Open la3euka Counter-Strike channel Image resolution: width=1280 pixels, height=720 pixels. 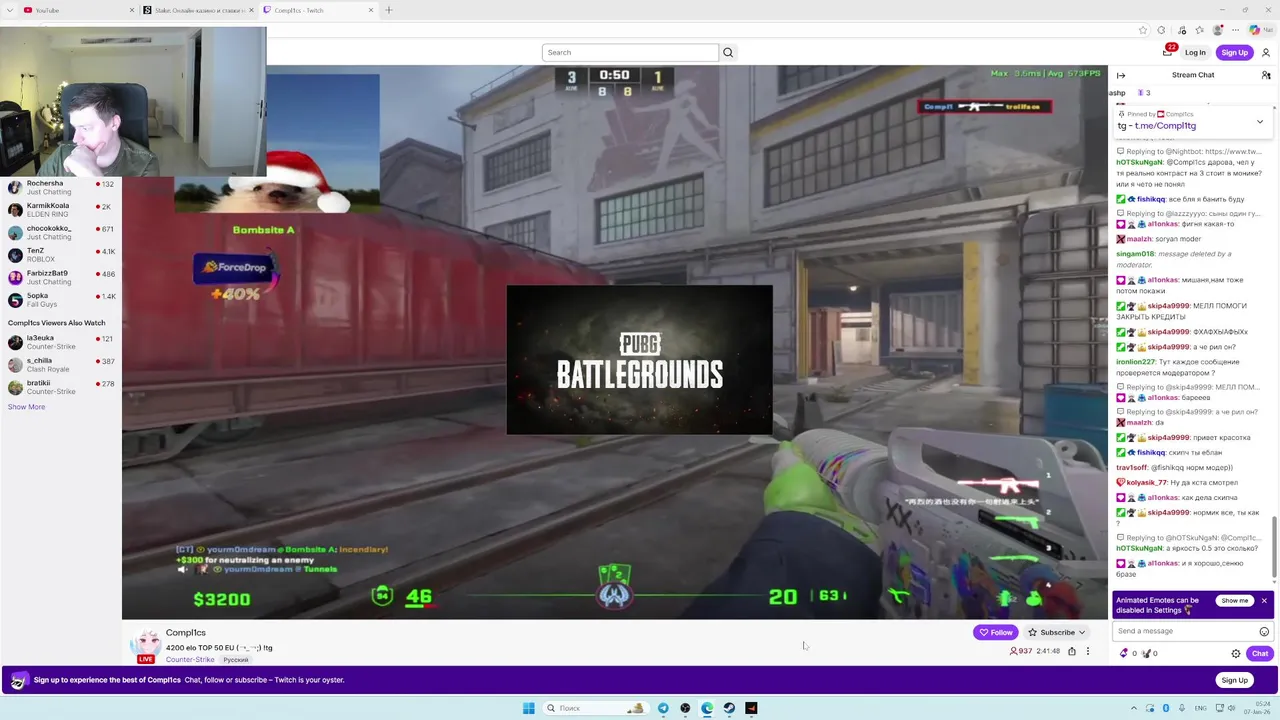61,343
